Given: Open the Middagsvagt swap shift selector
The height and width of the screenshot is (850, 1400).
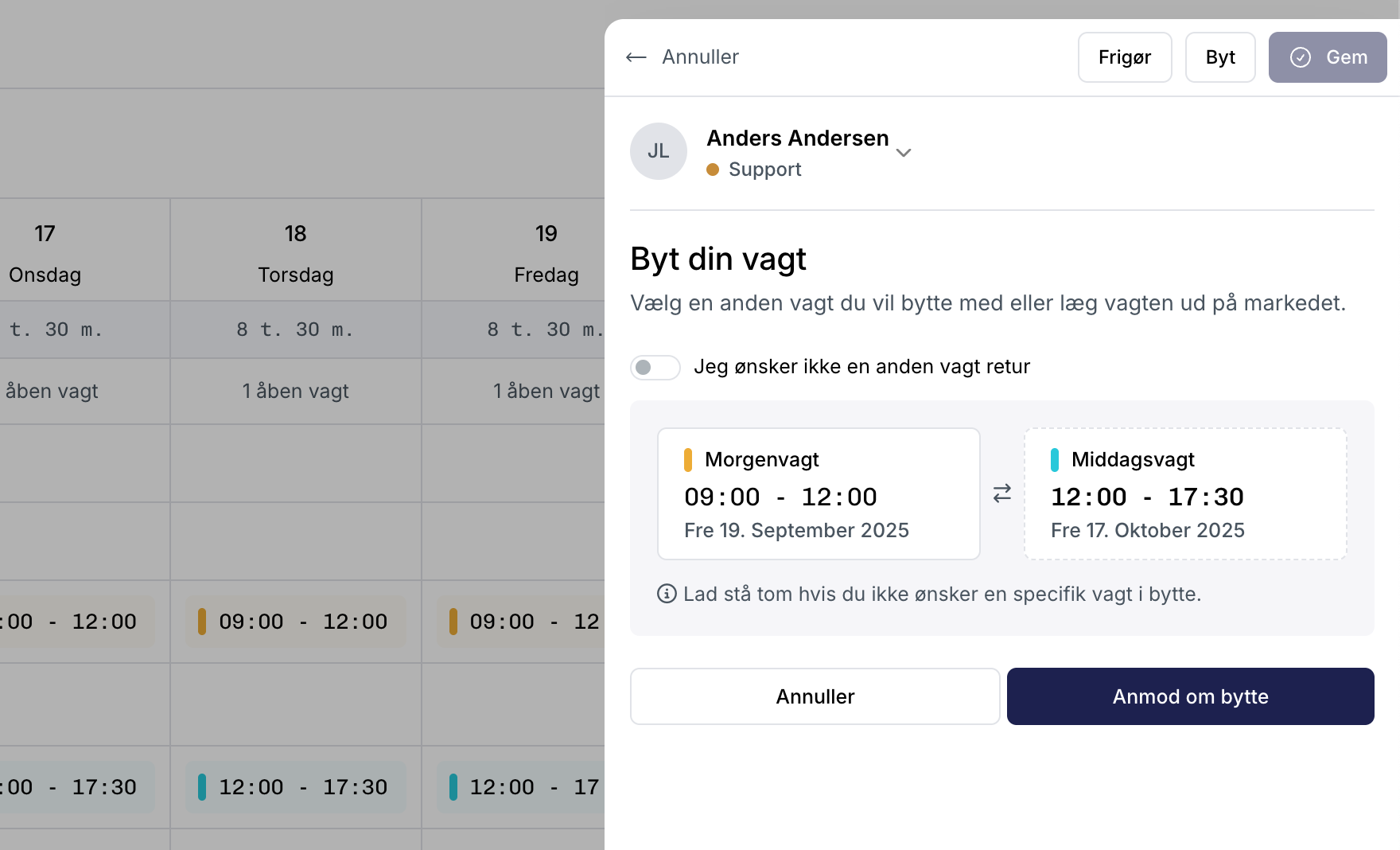Looking at the screenshot, I should pyautogui.click(x=1184, y=493).
